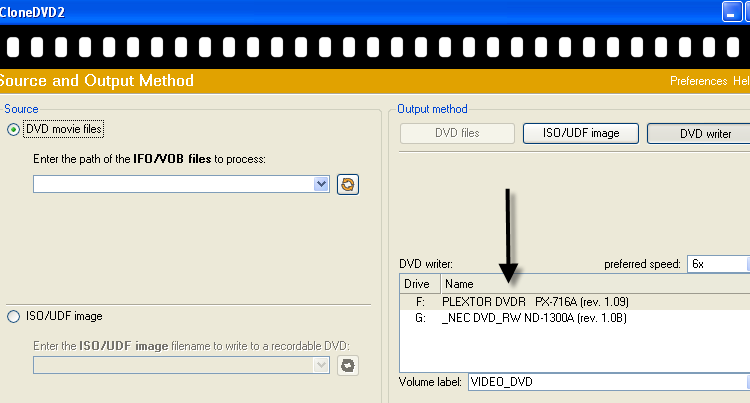
Task: Click the orange browse icon for IFO/VOB path
Action: 348,185
